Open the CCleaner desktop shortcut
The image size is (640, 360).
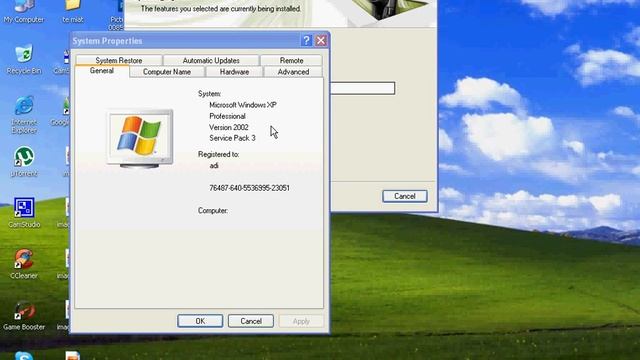pos(24,264)
